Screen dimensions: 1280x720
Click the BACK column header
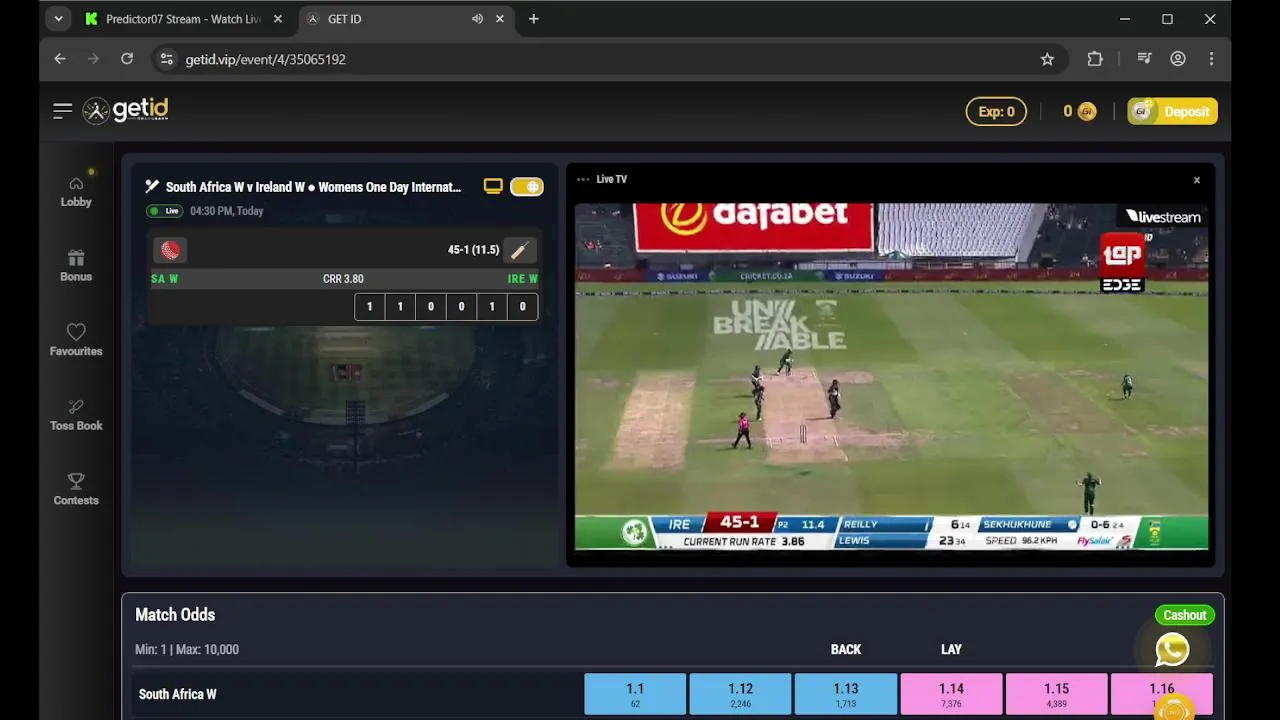tap(846, 650)
